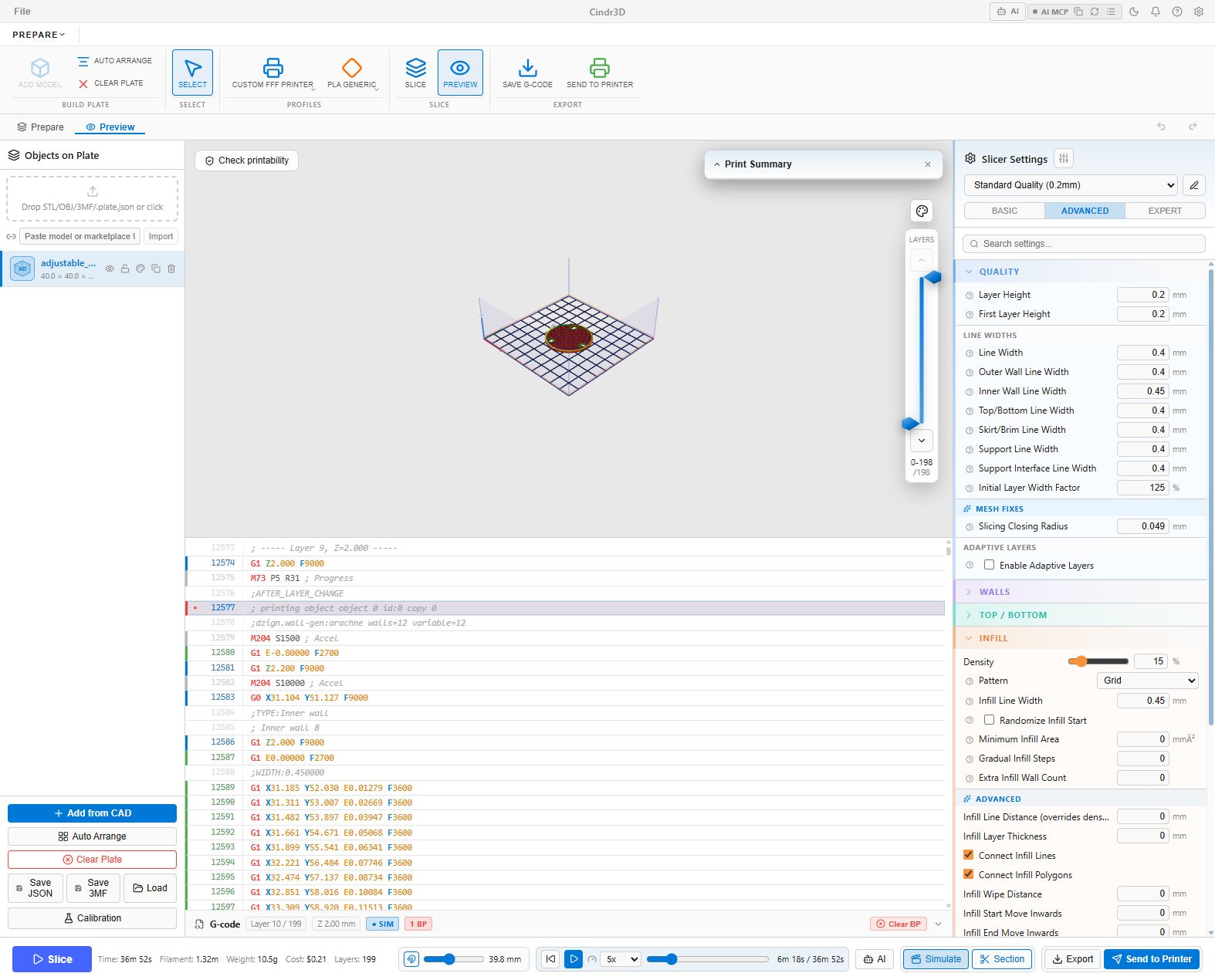This screenshot has height=980, width=1215.
Task: Click the Select tool icon in the toolbar
Action: [192, 73]
